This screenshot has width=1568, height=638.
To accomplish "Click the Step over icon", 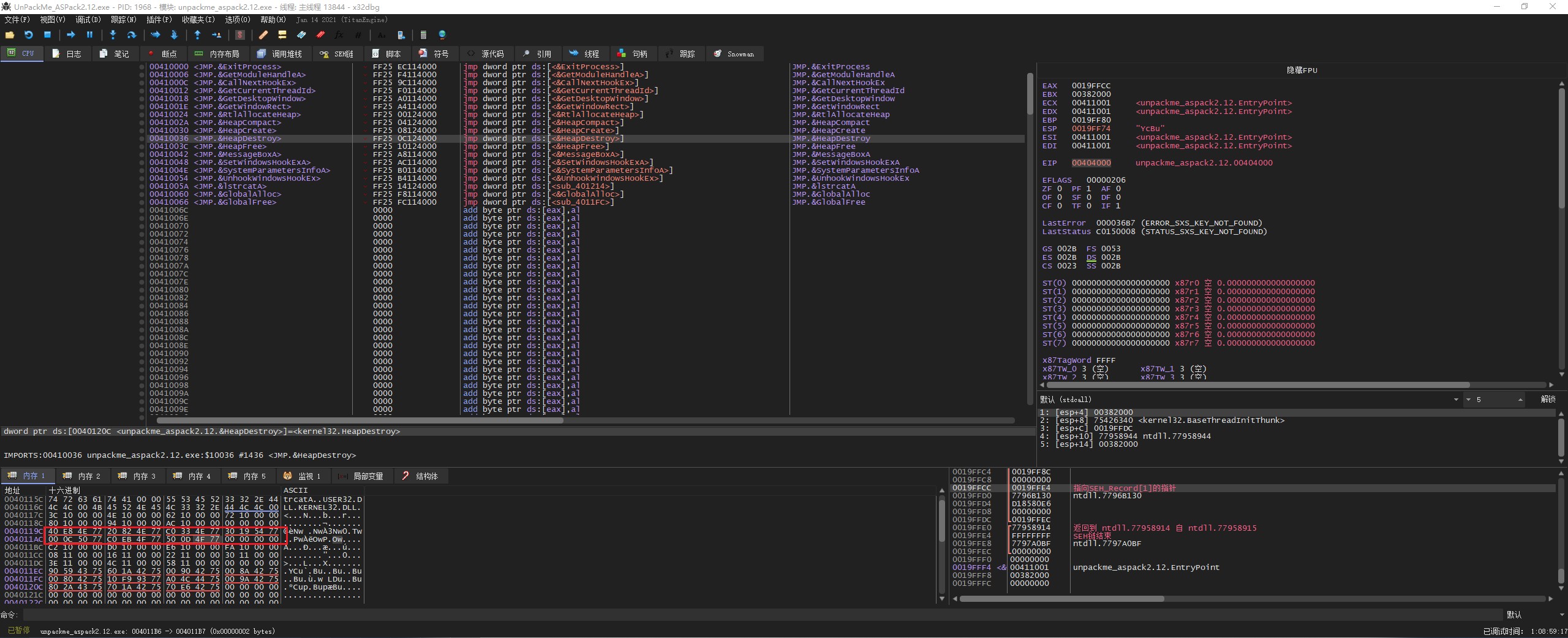I will (131, 35).
